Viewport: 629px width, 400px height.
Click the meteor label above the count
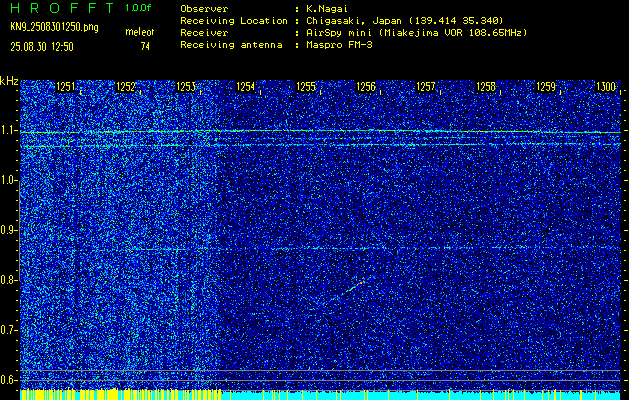(139, 32)
